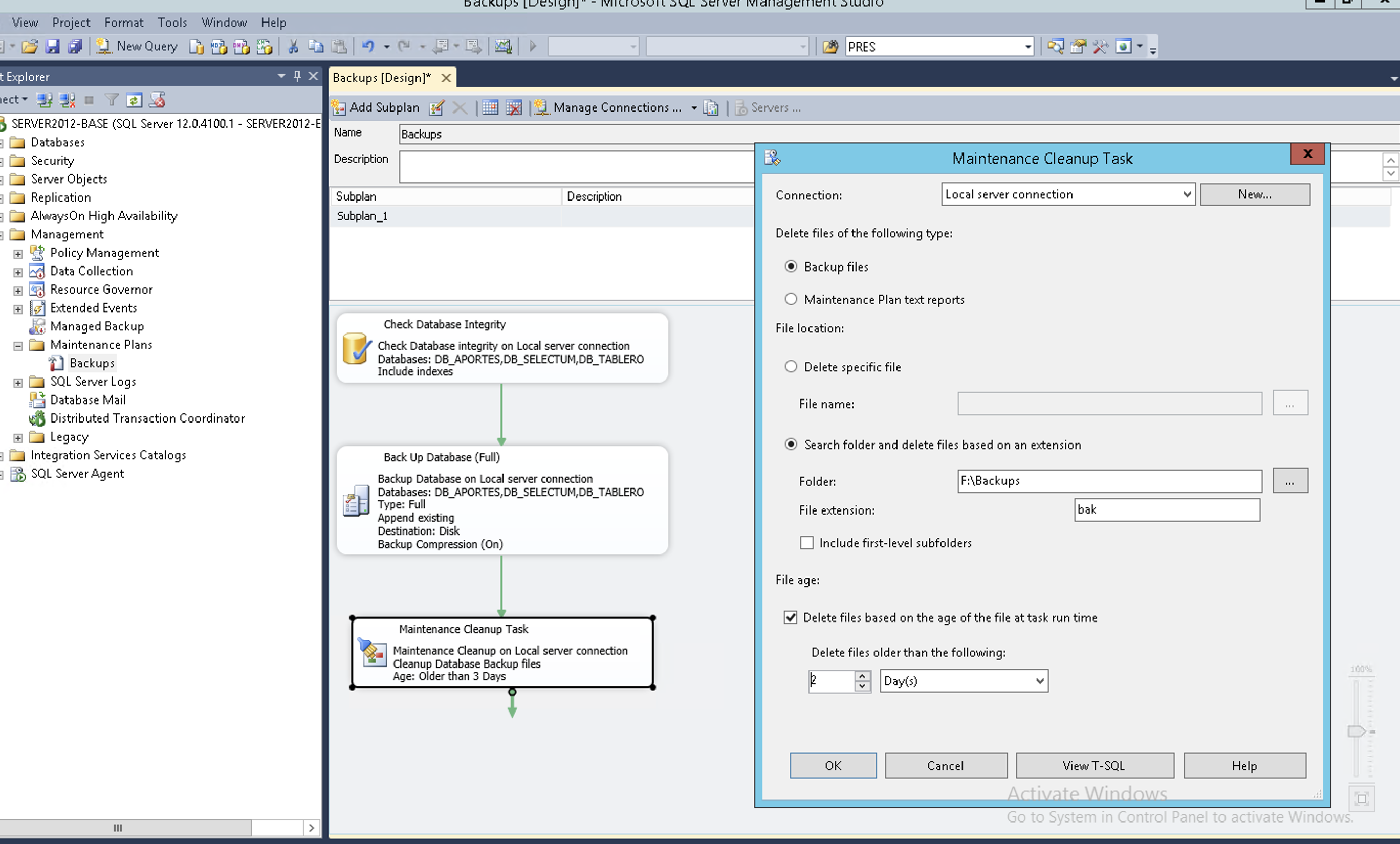Click the Cut scissors icon
The width and height of the screenshot is (1400, 844).
293,47
